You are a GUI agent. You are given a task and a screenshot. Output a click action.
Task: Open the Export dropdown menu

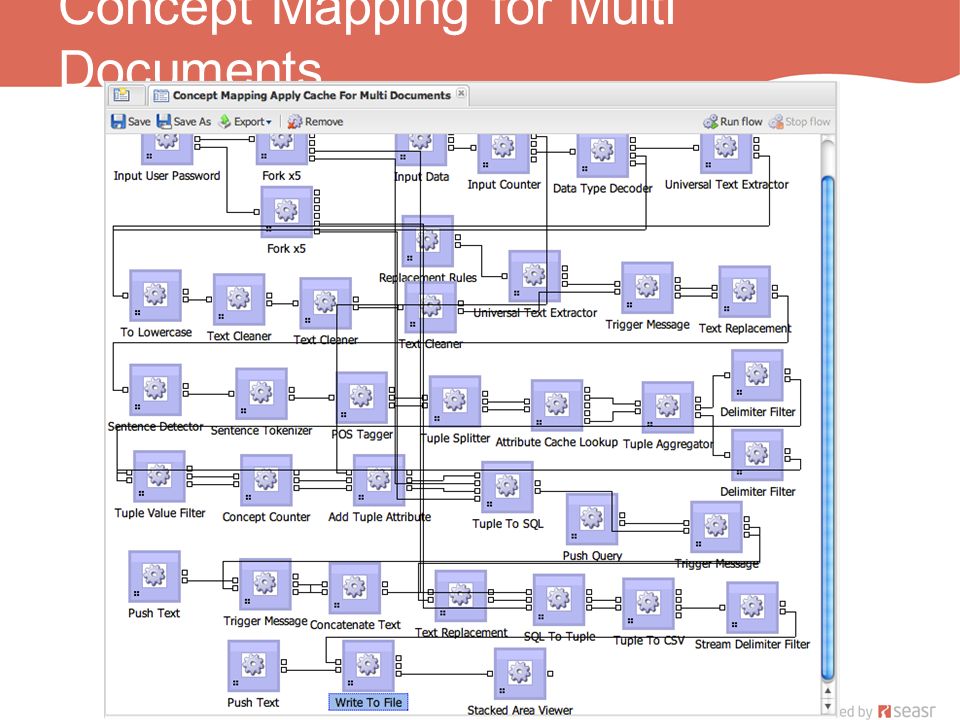[x=245, y=121]
